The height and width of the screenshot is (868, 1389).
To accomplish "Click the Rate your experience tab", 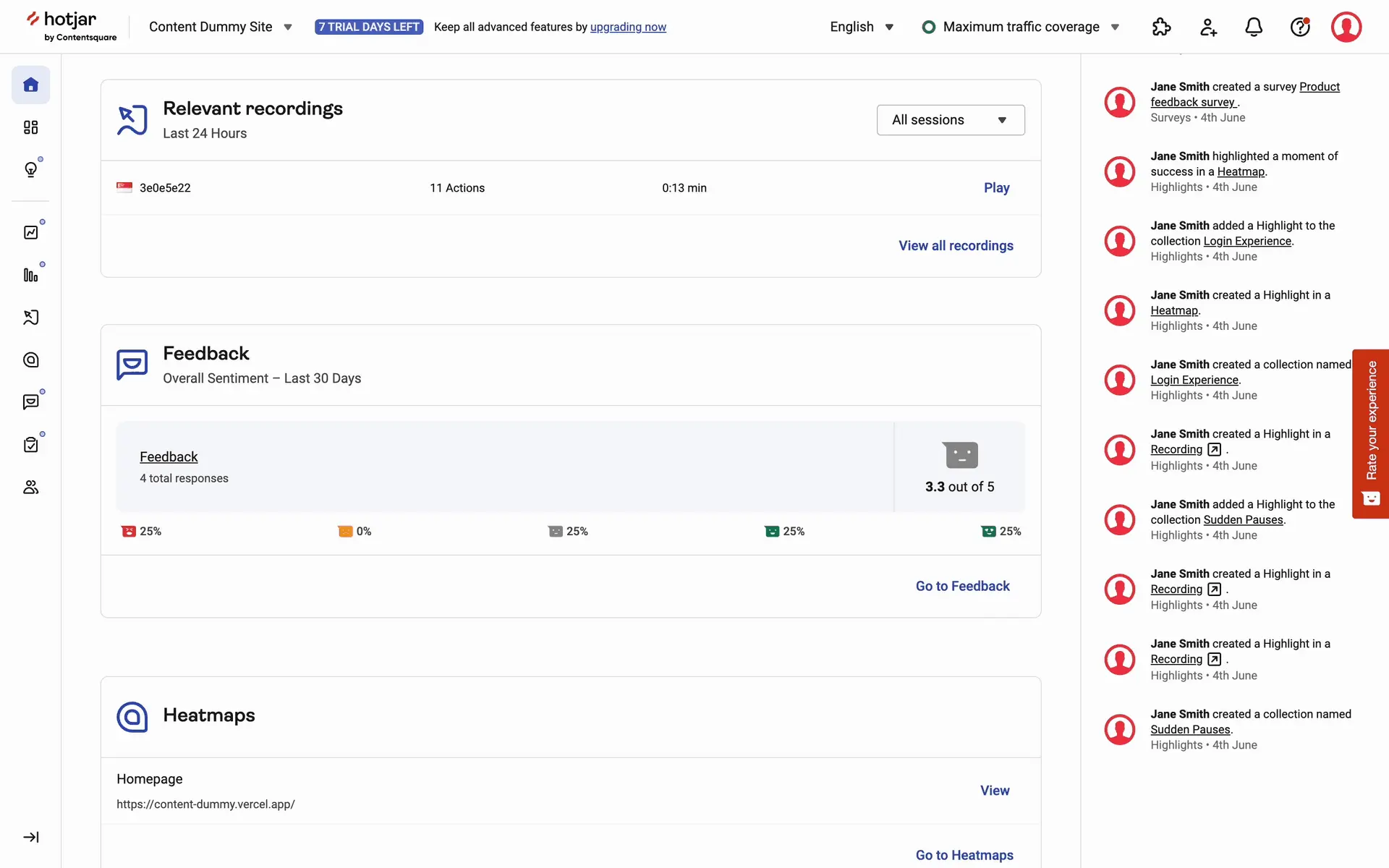I will (1370, 433).
